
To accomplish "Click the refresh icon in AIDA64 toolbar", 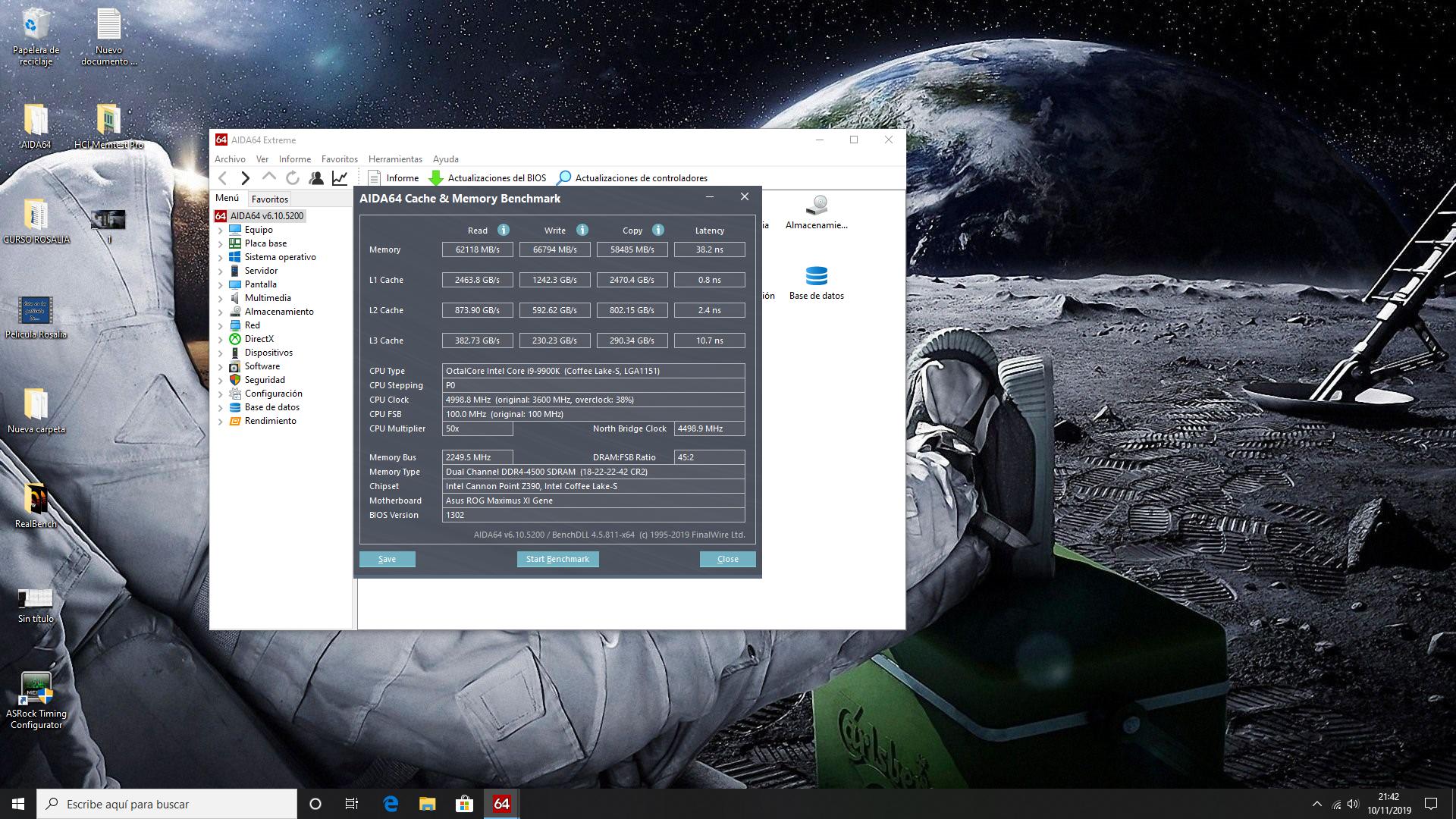I will pyautogui.click(x=293, y=178).
